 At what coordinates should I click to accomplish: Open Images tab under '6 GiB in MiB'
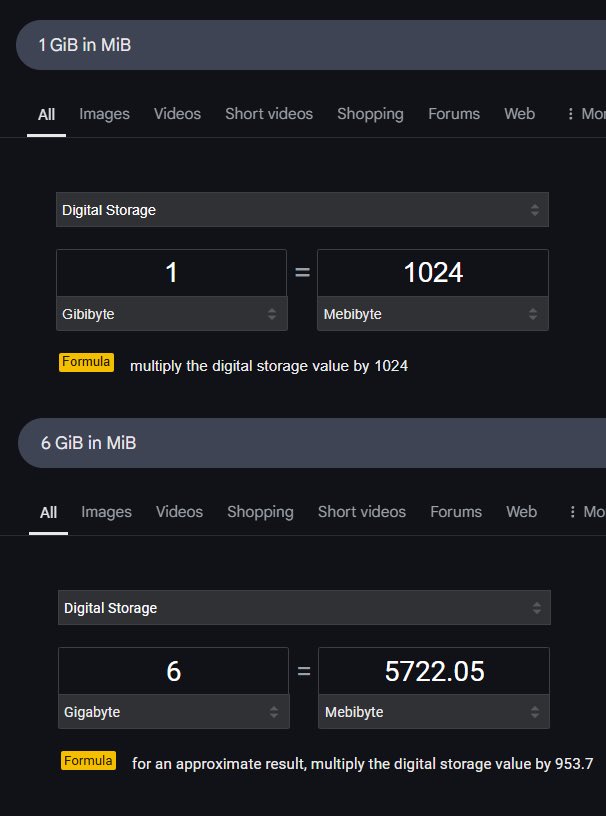pos(106,512)
